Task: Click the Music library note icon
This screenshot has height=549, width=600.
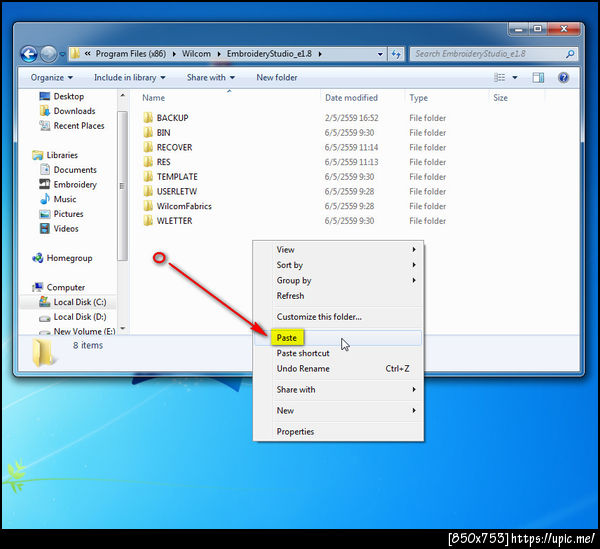Action: [x=45, y=199]
